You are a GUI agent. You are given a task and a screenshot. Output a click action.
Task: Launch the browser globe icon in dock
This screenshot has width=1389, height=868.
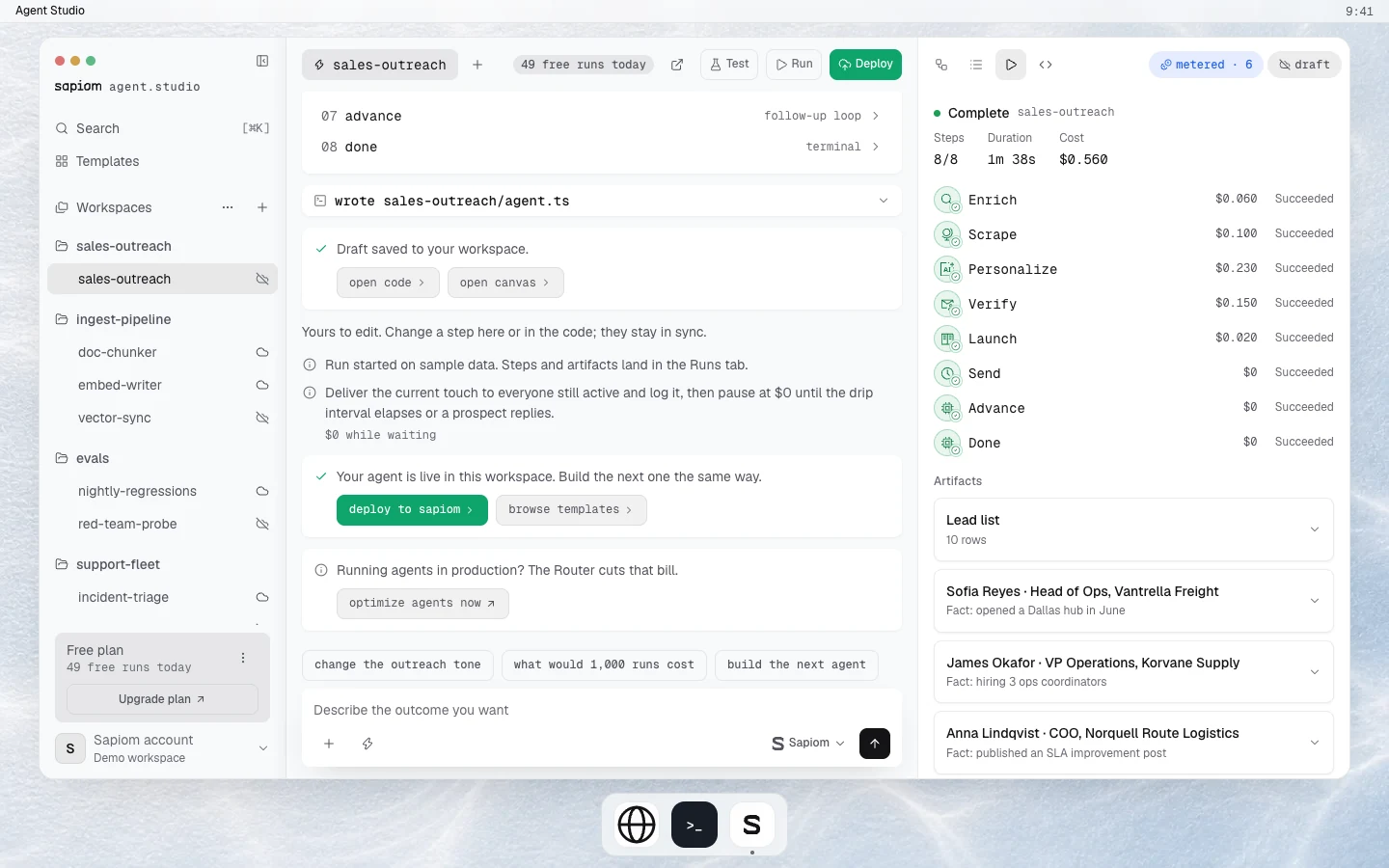(x=637, y=825)
